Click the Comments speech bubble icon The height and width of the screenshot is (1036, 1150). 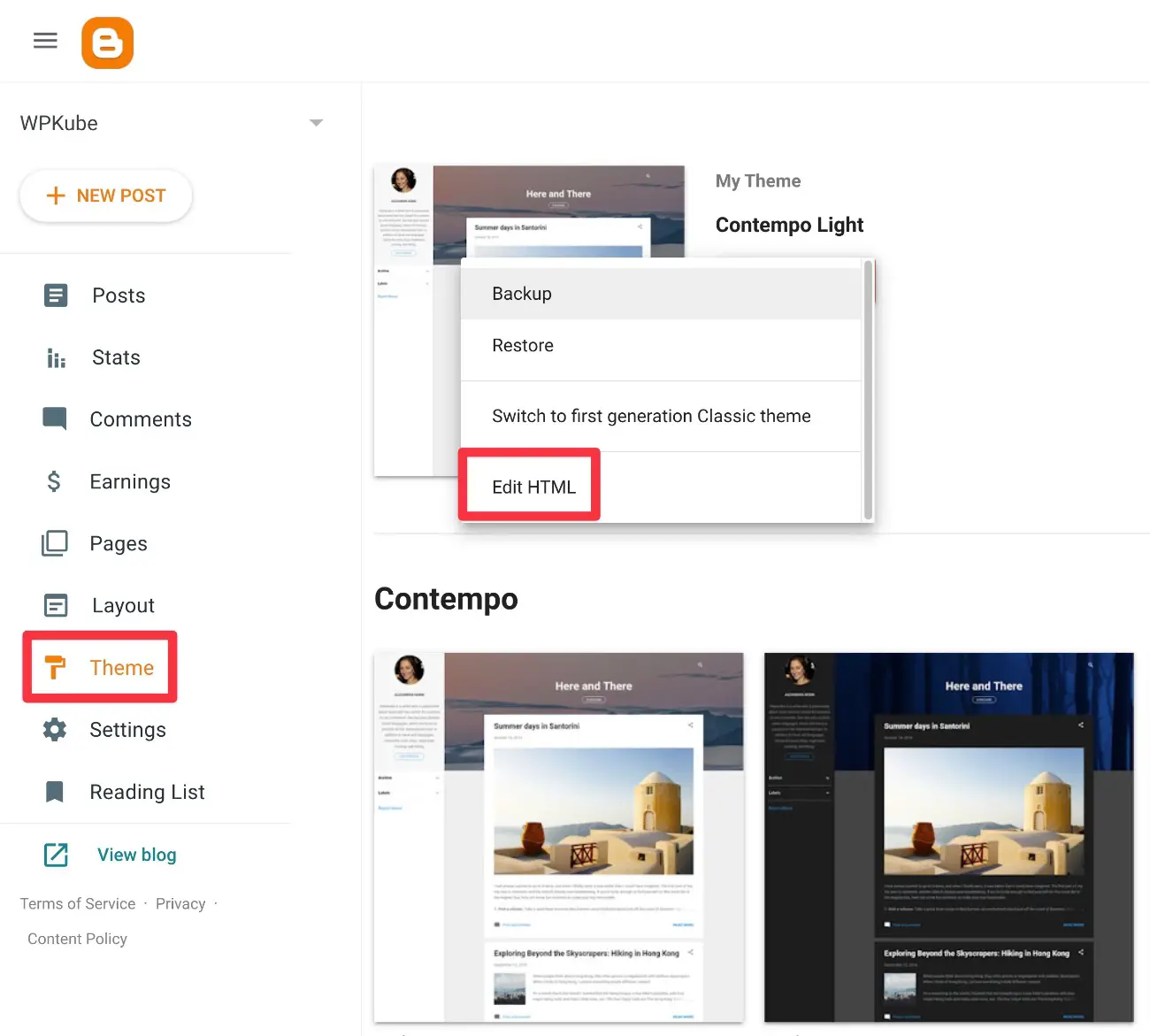tap(55, 418)
